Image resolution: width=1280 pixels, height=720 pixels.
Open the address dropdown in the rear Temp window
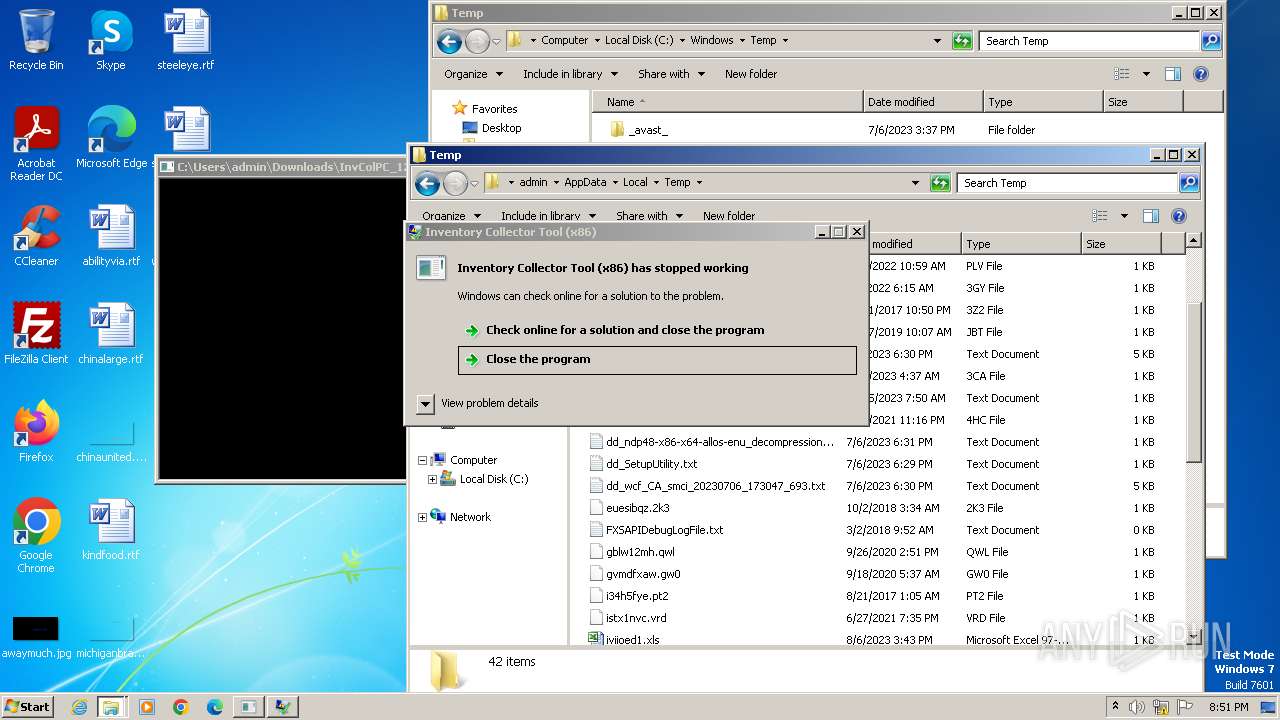tap(937, 41)
